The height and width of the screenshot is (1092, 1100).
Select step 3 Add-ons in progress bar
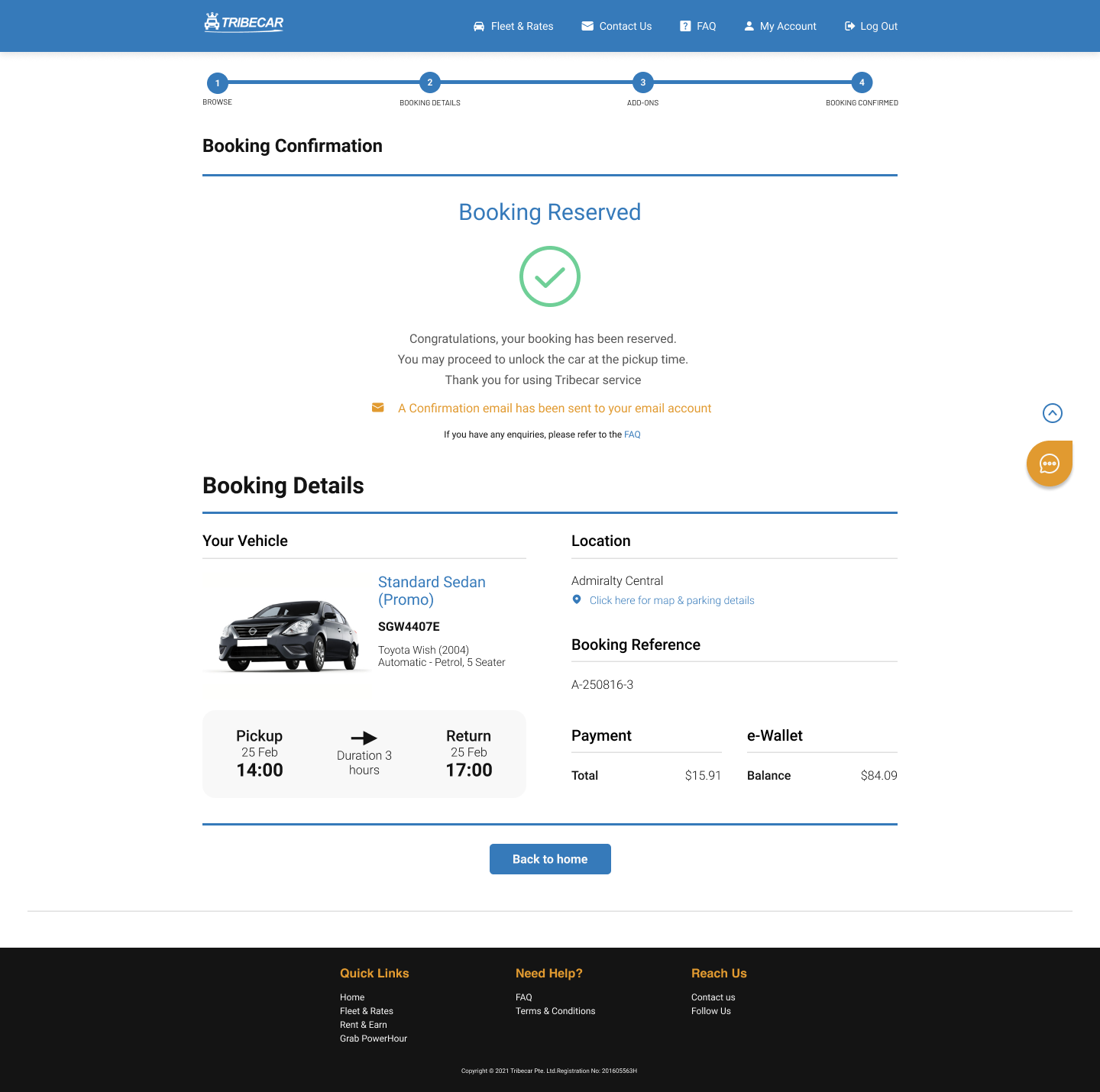click(643, 82)
